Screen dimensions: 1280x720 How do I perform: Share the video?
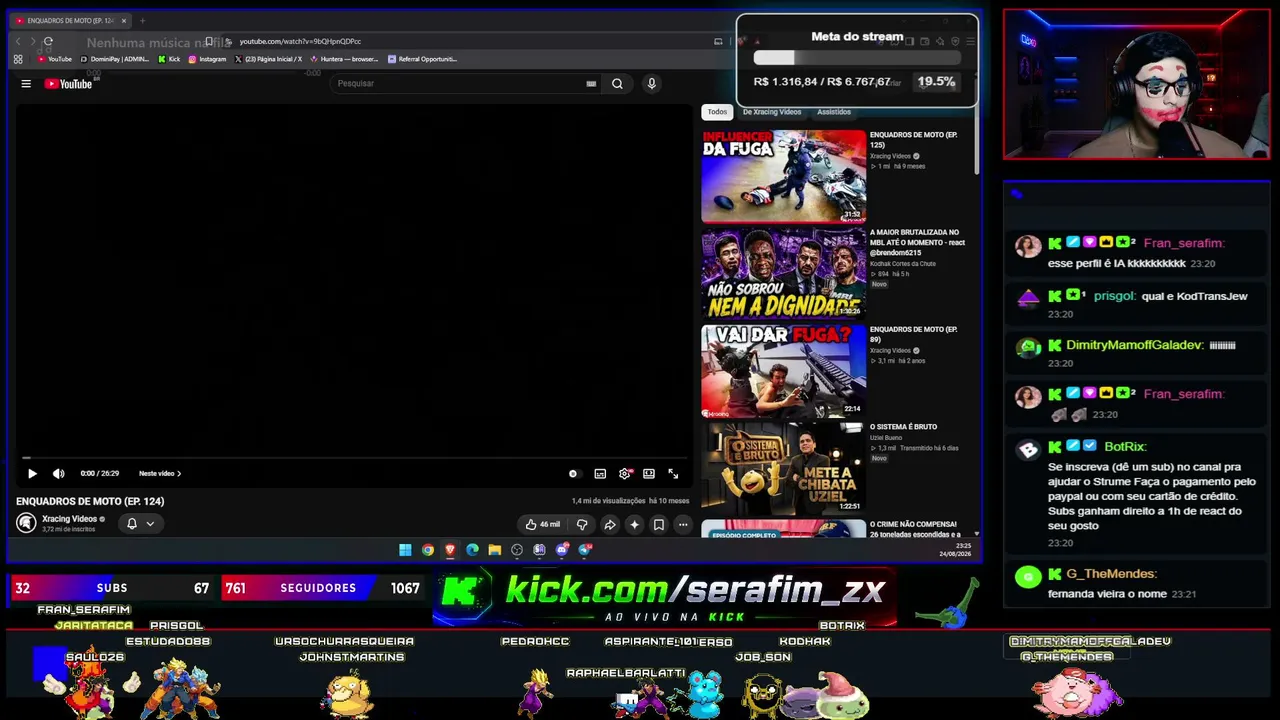pyautogui.click(x=610, y=524)
